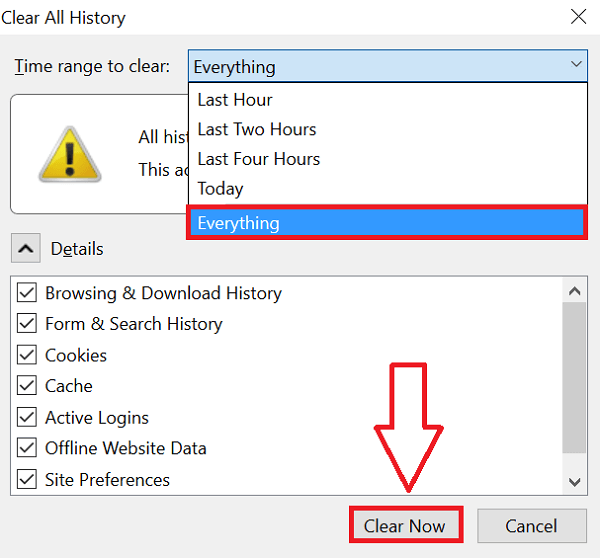This screenshot has width=600, height=558.
Task: Click the yellow warning triangle icon
Action: tap(70, 154)
